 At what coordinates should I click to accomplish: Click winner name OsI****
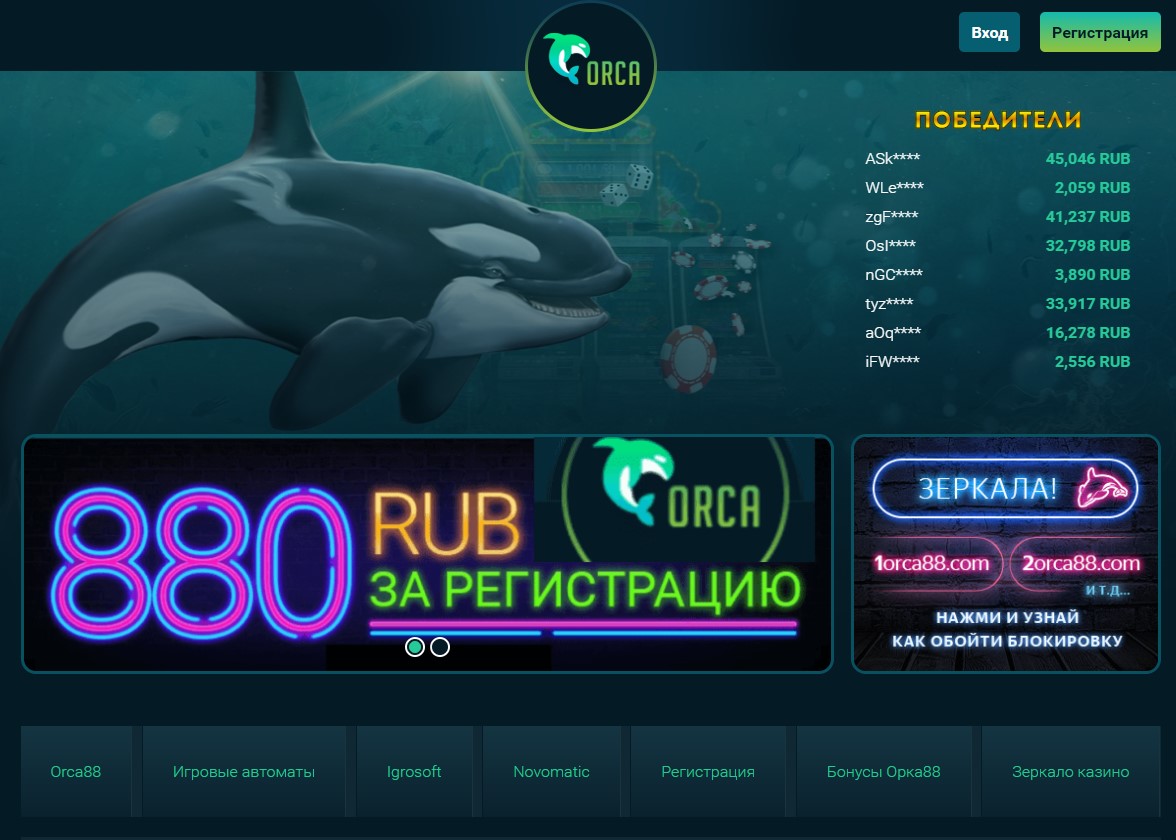(x=890, y=245)
